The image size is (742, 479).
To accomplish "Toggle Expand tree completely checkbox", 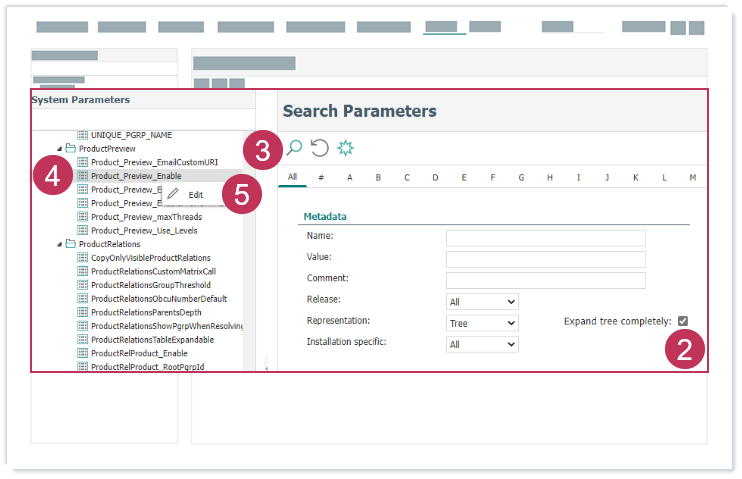I will coord(683,321).
